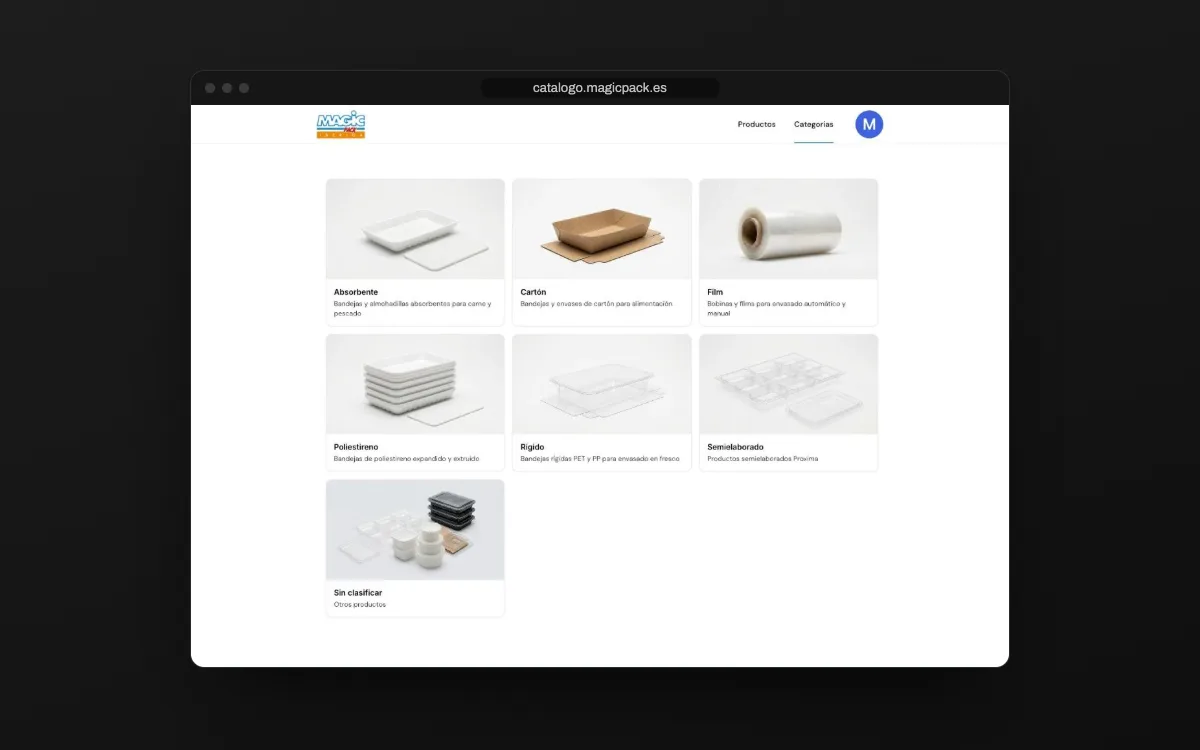
Task: Click the Poliestireno title
Action: tap(356, 447)
